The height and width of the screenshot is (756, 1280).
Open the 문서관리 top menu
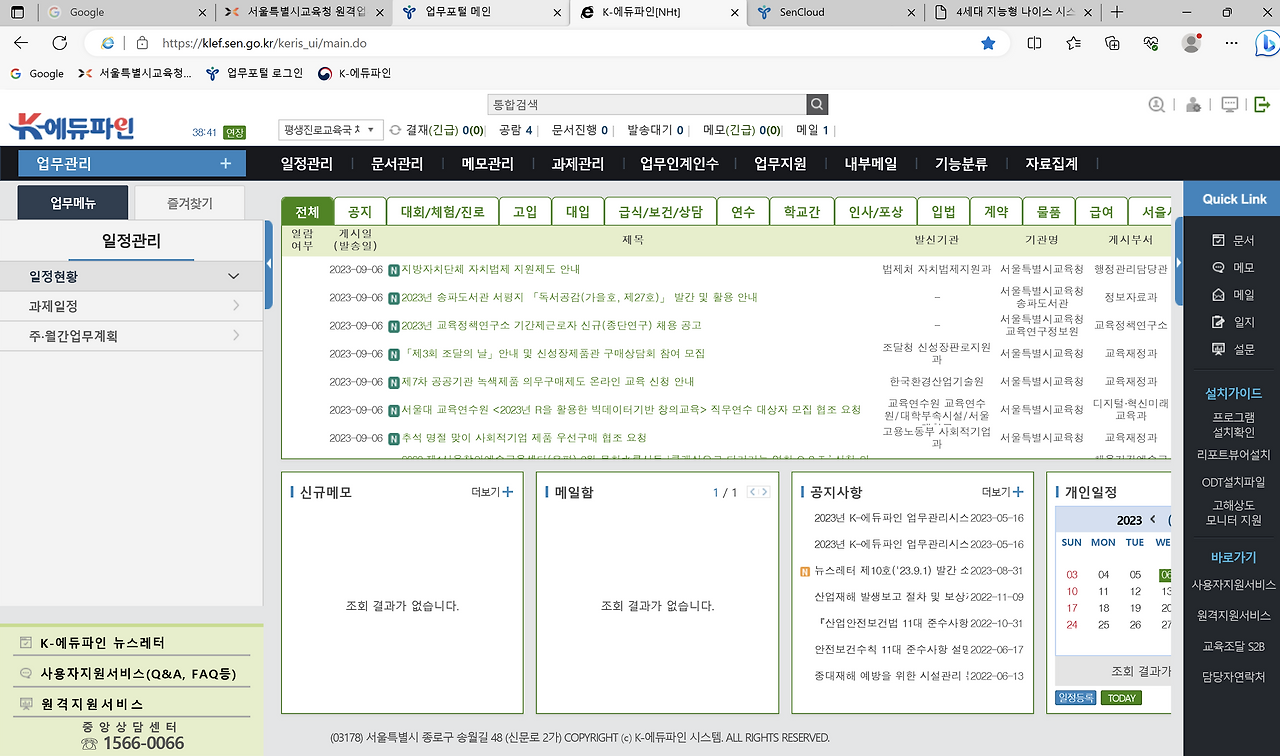point(397,164)
